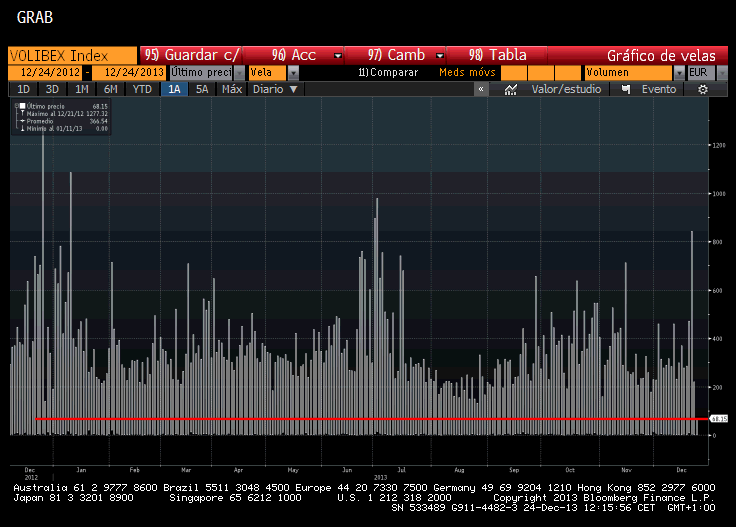Click the 1200 y-axis label
Screen dimensions: 736x527
(719, 145)
